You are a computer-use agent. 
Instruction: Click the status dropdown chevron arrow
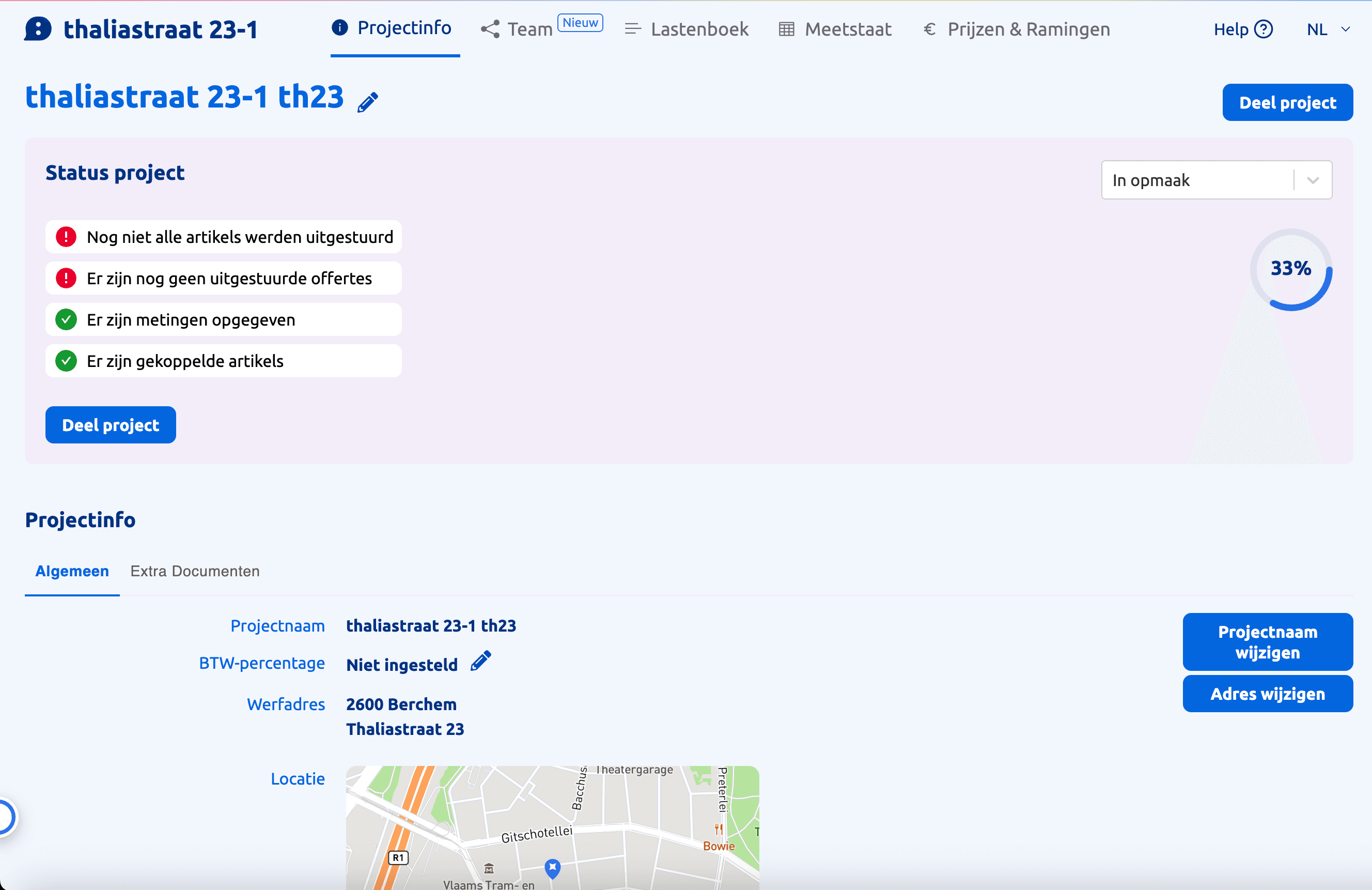point(1313,180)
